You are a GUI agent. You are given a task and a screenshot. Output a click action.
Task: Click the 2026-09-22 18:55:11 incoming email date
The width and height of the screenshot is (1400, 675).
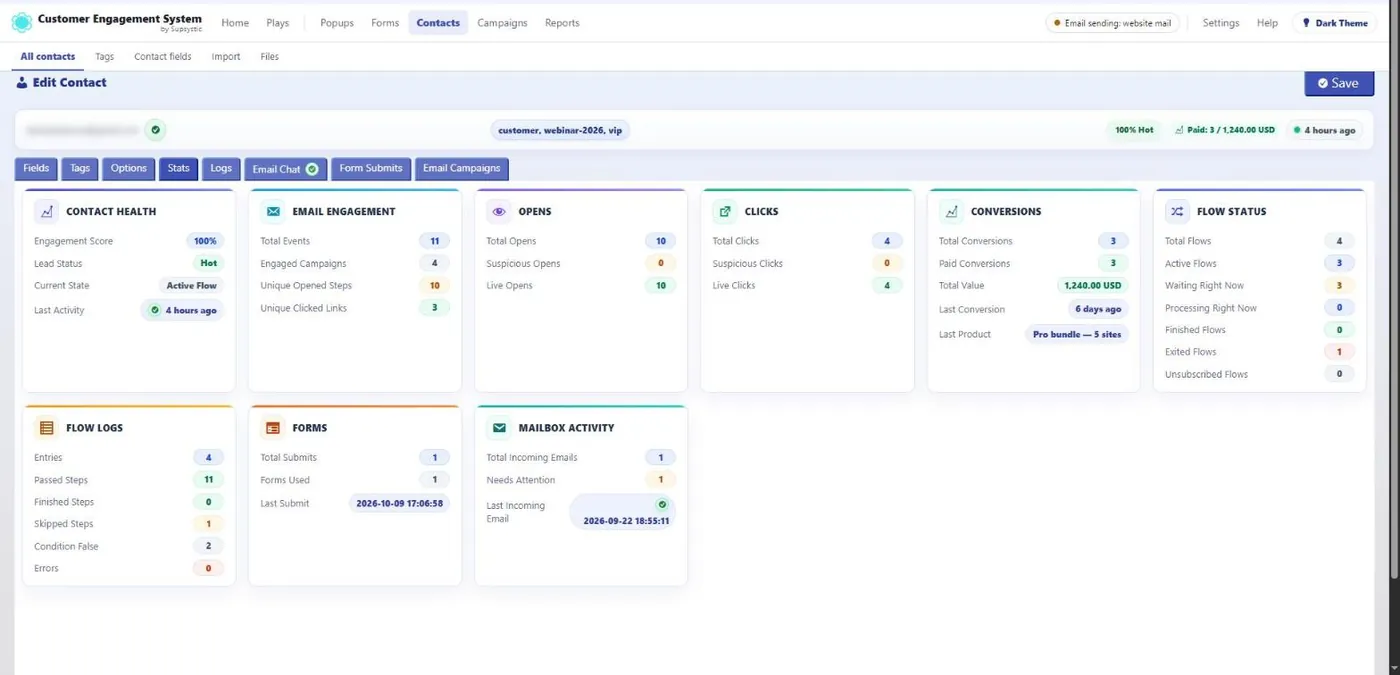click(626, 521)
